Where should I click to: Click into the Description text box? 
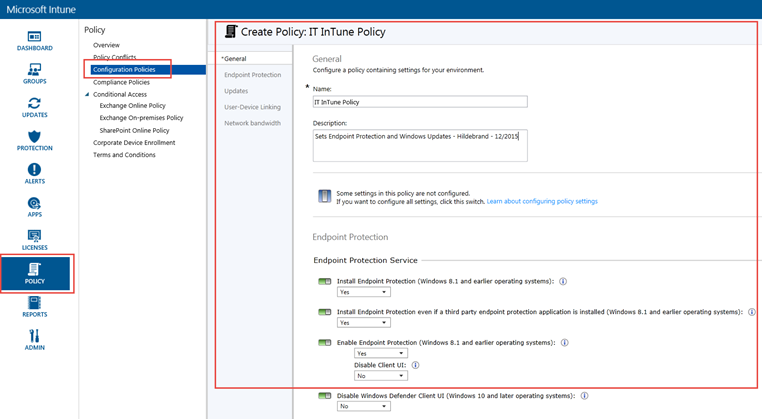(x=420, y=145)
